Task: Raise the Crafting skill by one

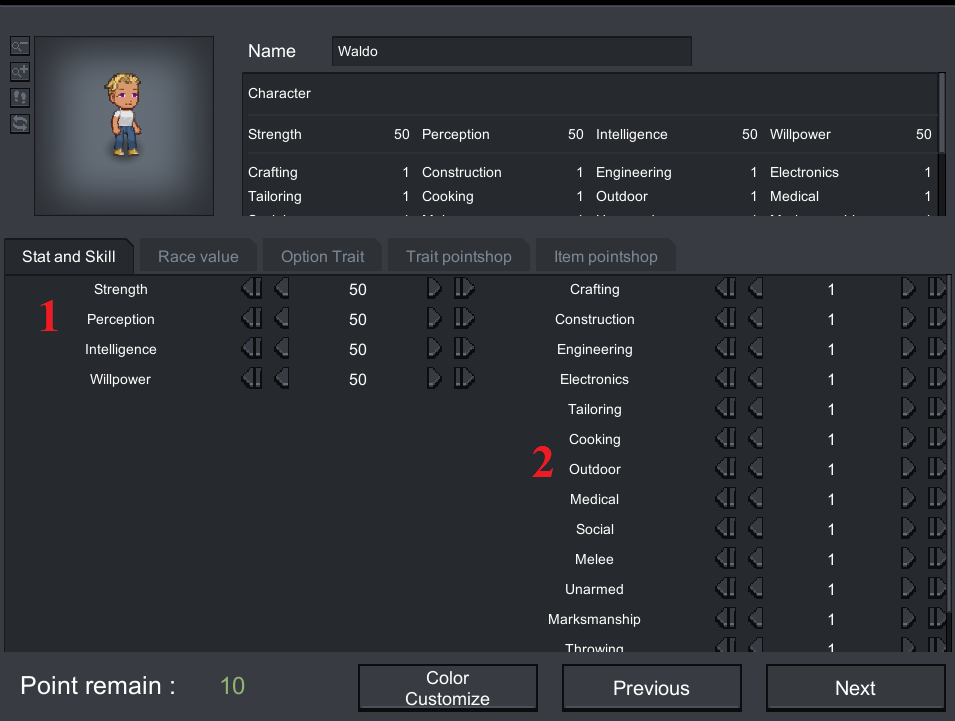Action: point(908,289)
